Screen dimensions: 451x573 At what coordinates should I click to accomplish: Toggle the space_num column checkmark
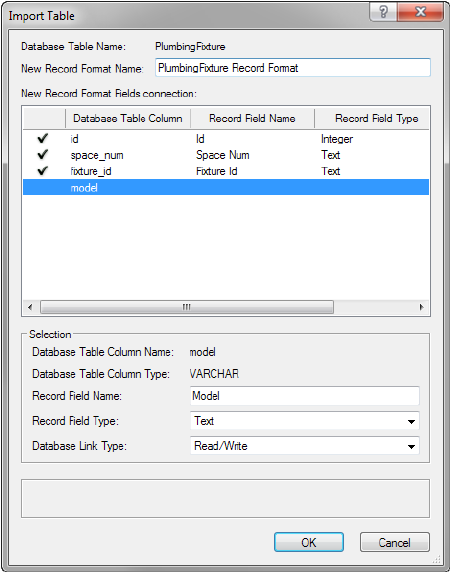click(x=43, y=155)
